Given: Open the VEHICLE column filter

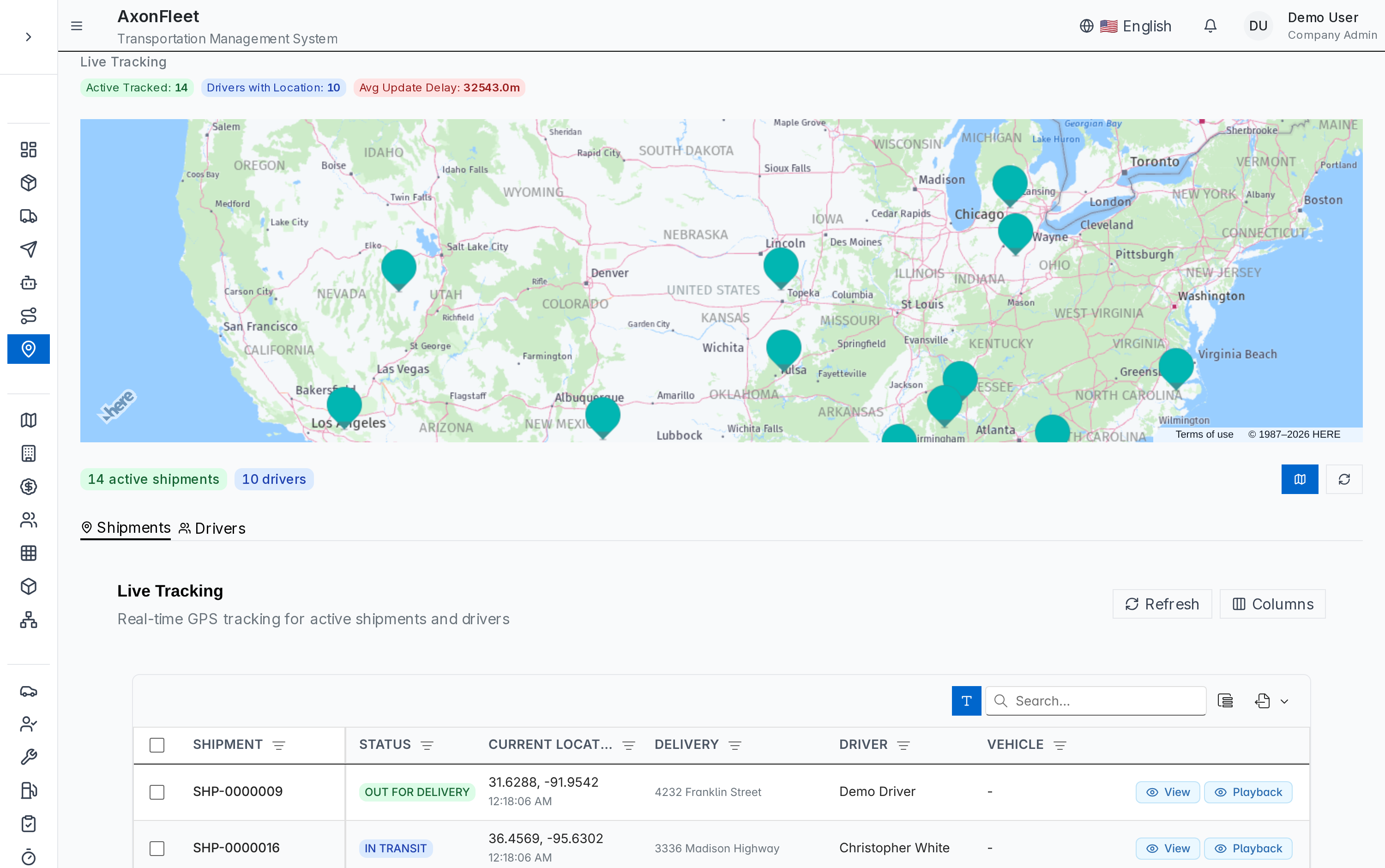Looking at the screenshot, I should [x=1060, y=745].
